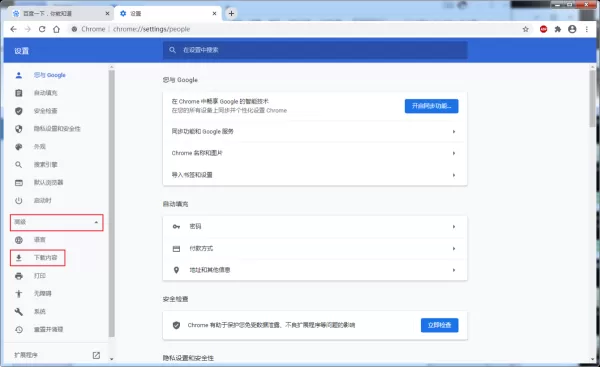Expand 同步功能和 Google 服务 row arrow

click(x=454, y=132)
